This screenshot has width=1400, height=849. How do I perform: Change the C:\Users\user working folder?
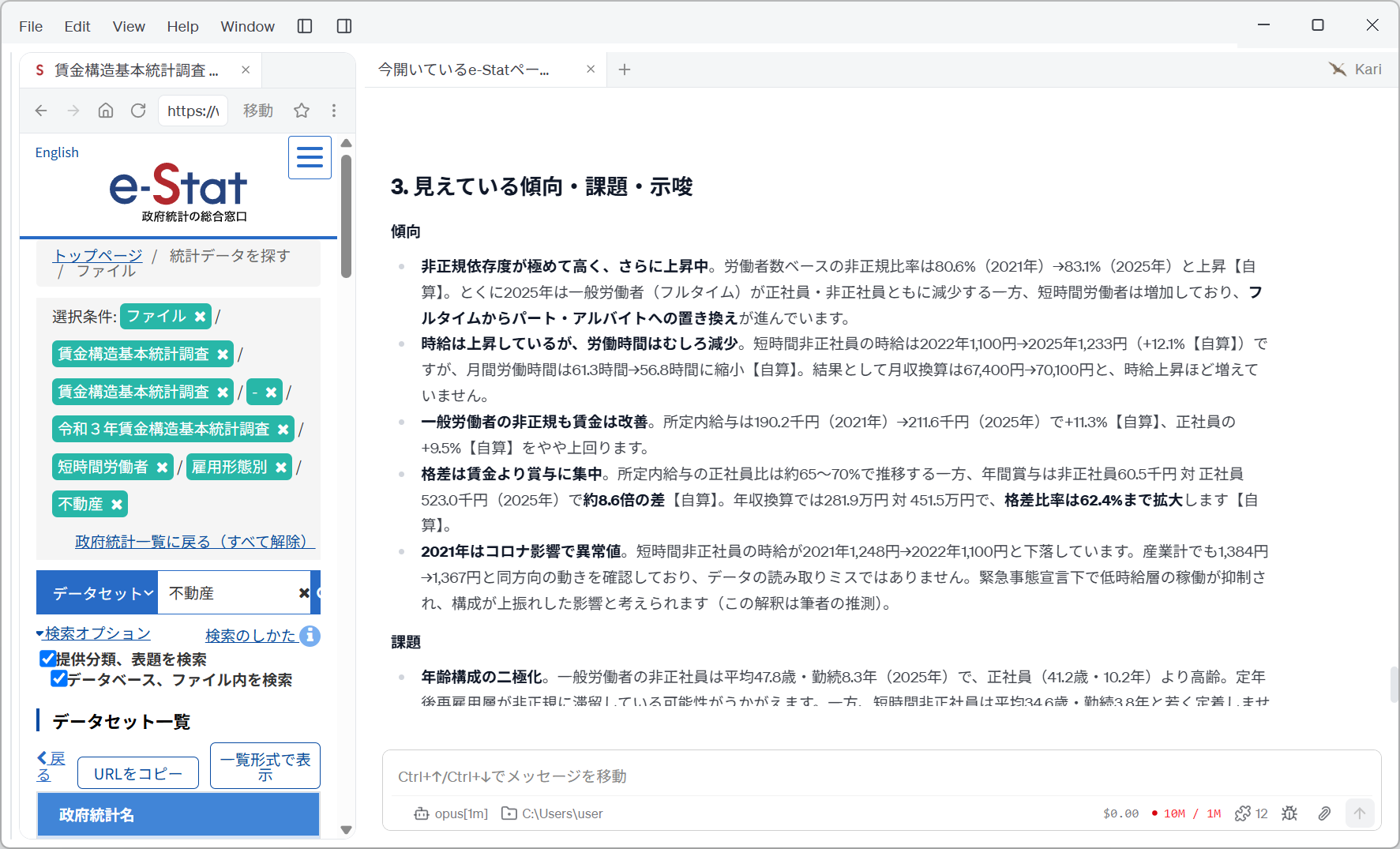click(552, 813)
